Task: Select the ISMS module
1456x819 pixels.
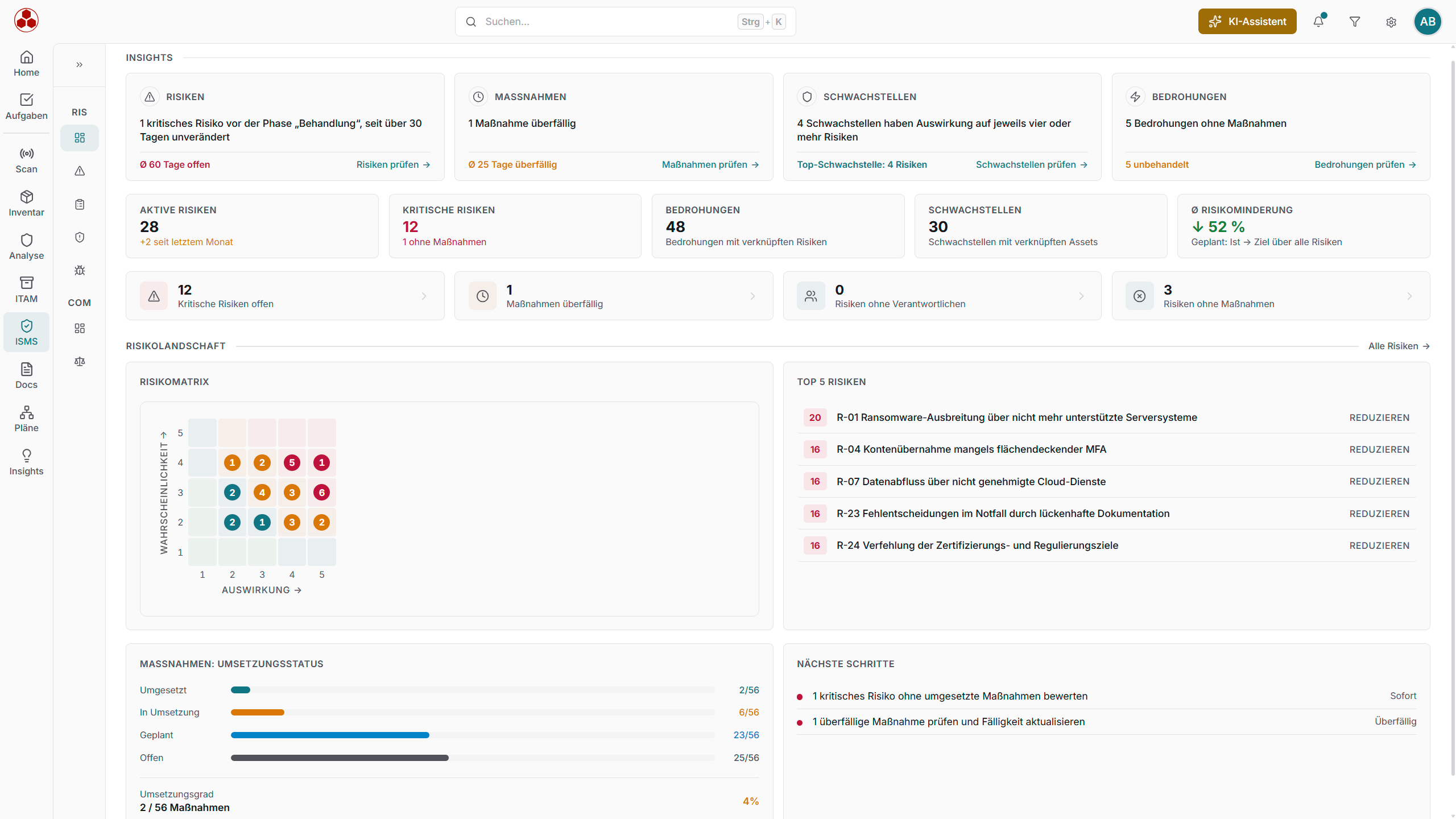Action: coord(26,333)
